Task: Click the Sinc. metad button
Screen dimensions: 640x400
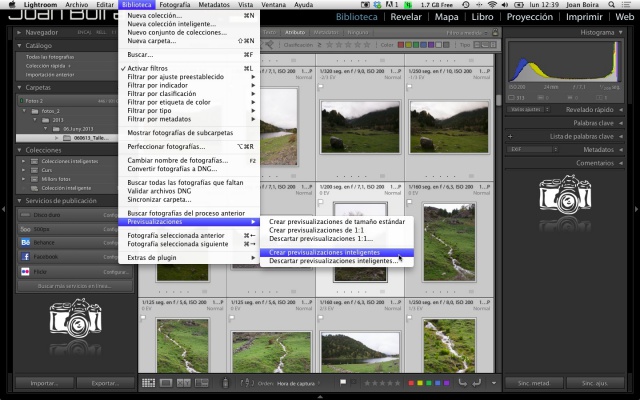Action: point(534,383)
